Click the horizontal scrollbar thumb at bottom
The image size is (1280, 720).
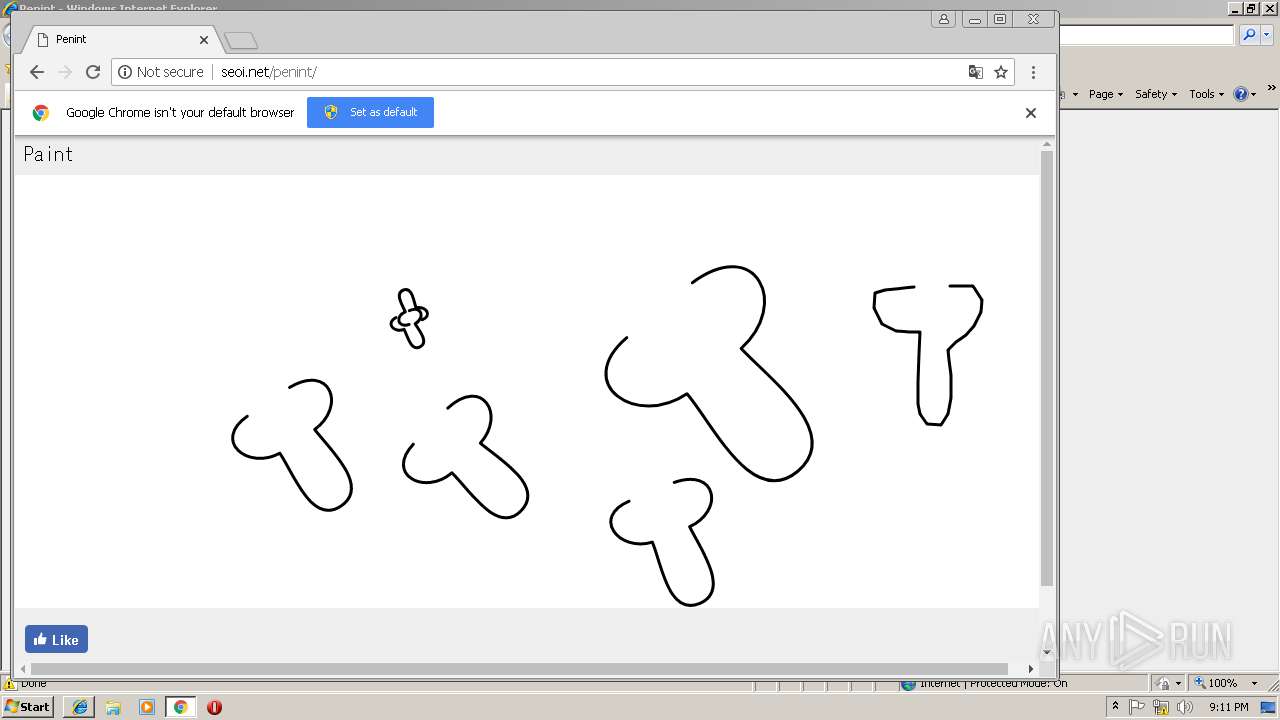click(519, 668)
